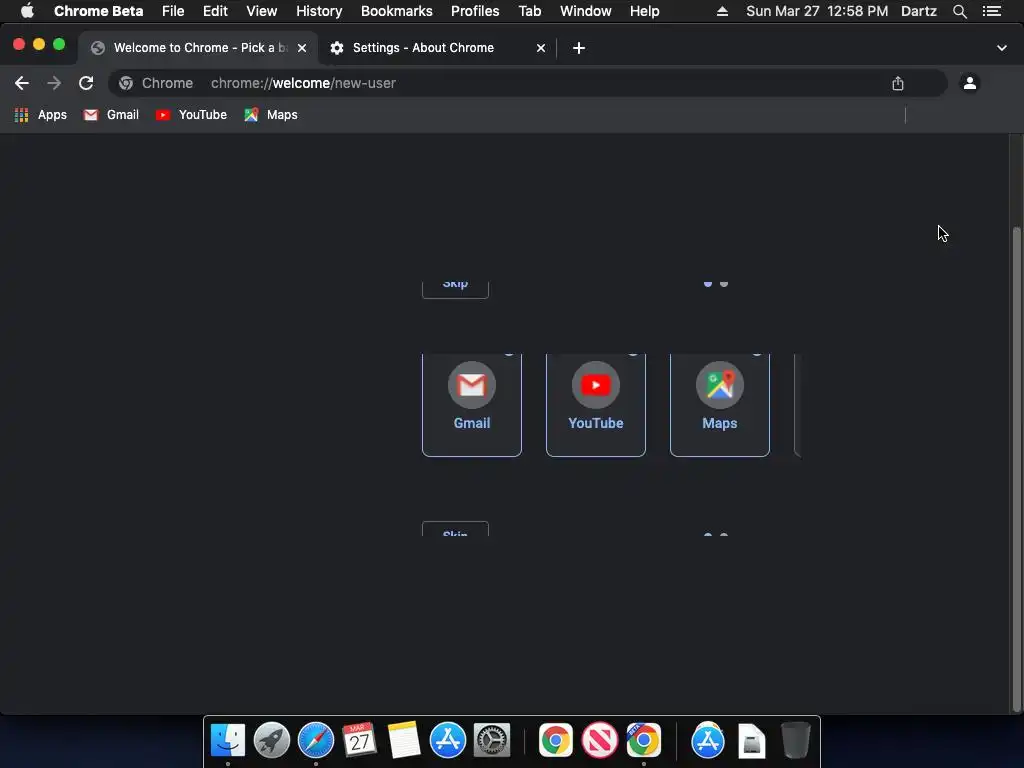Switch to Welcome to Chrome tab
The width and height of the screenshot is (1024, 768).
click(x=196, y=48)
